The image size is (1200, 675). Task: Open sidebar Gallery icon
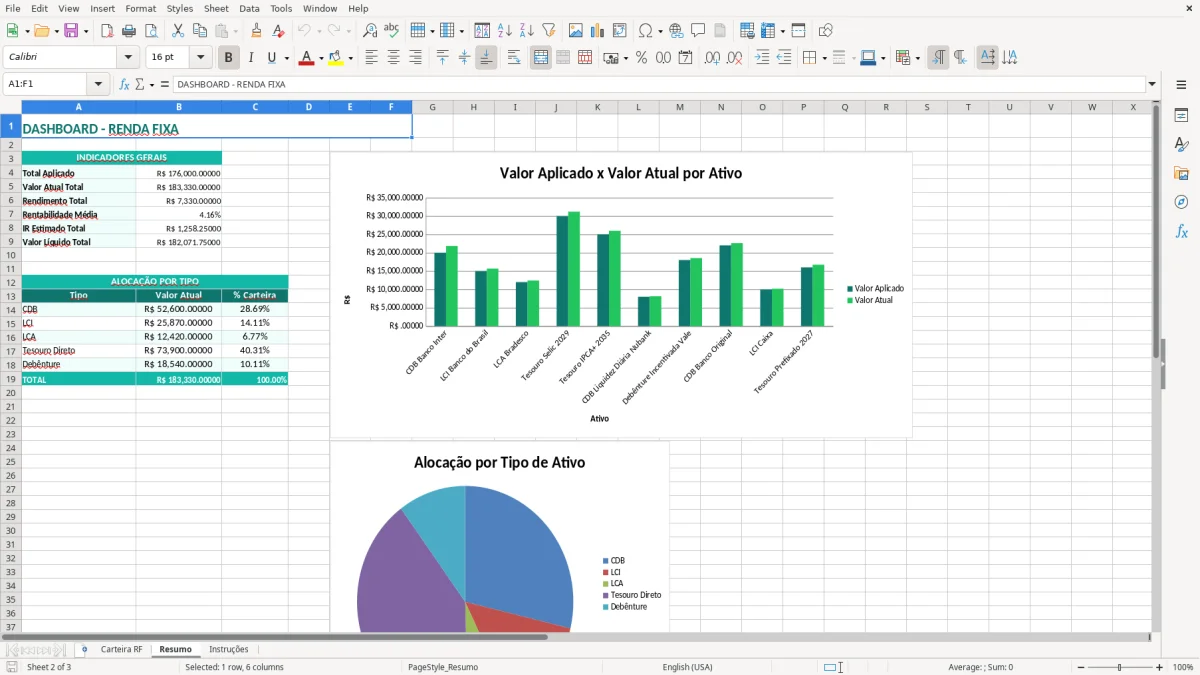(1181, 173)
